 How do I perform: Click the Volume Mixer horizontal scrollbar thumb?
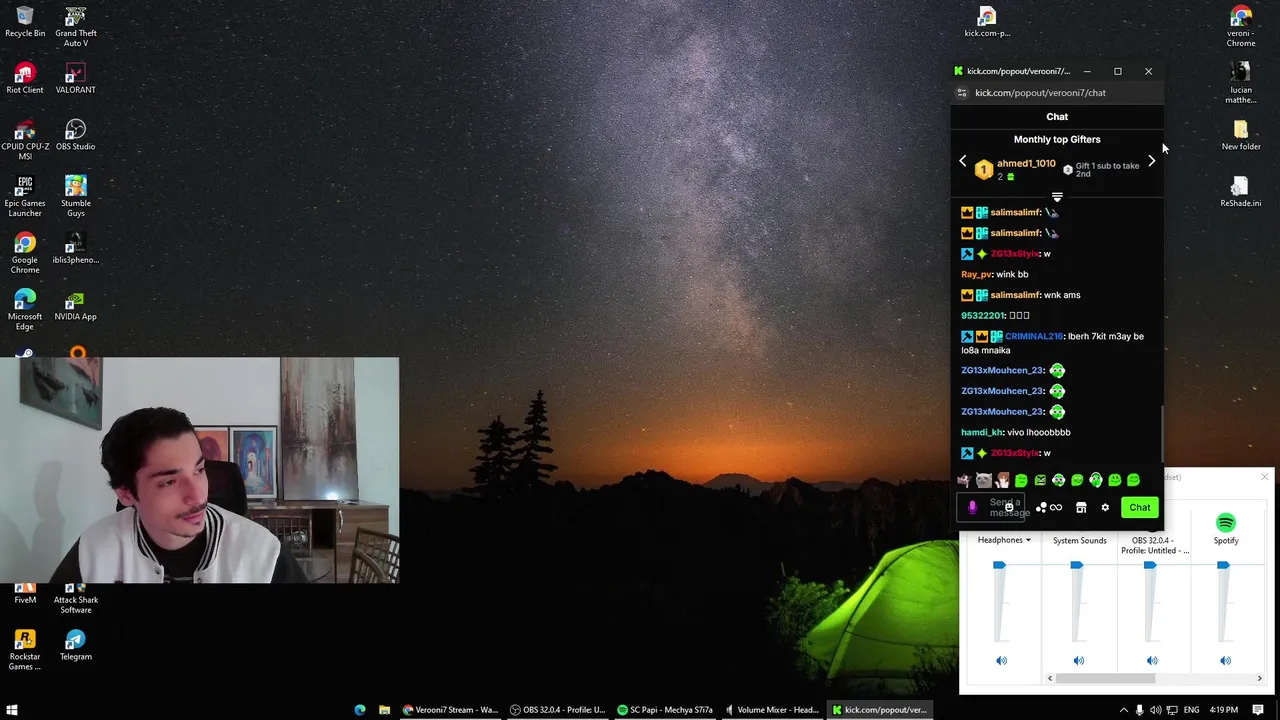coord(1106,679)
